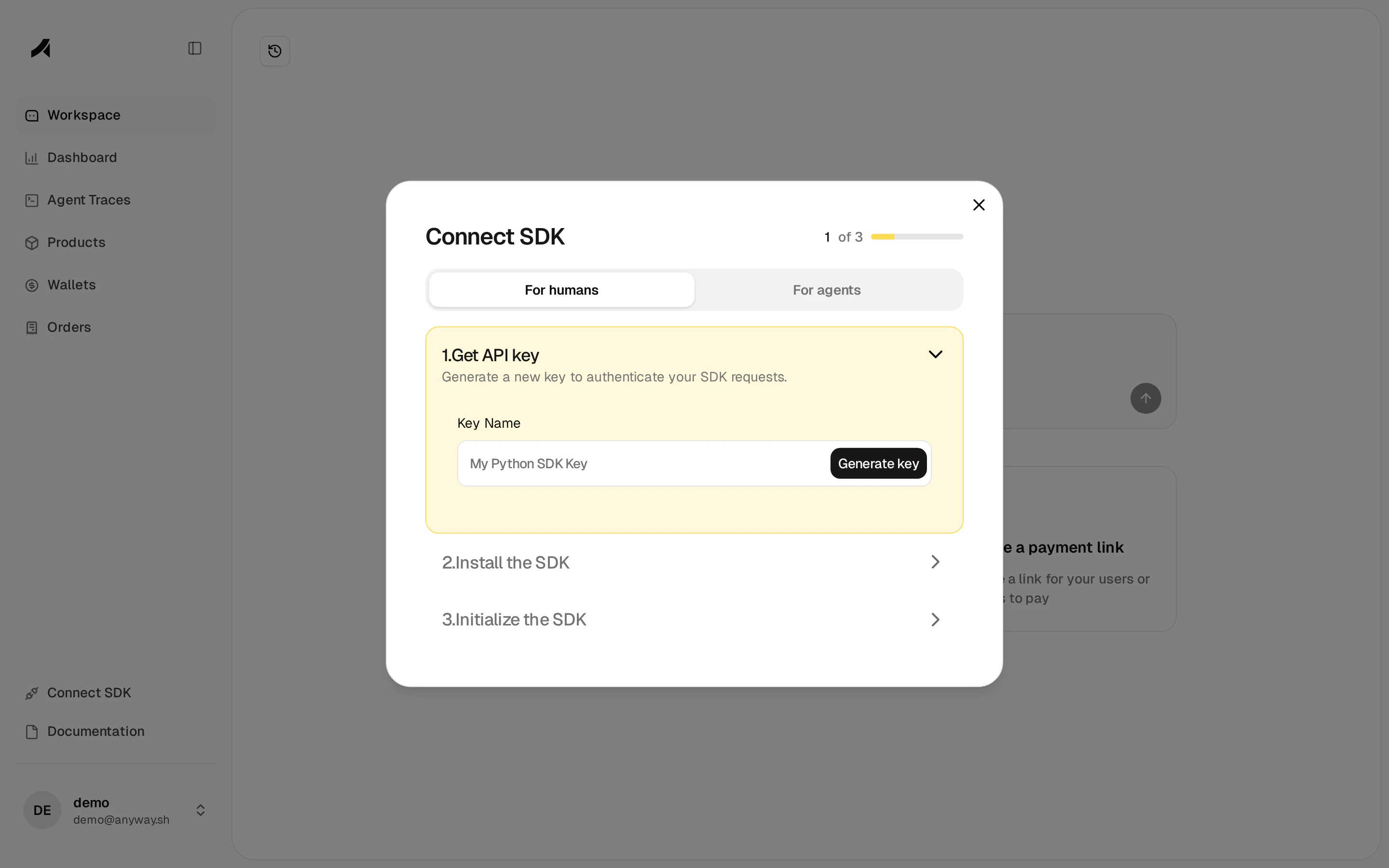Viewport: 1389px width, 868px height.
Task: Click the Connect SDK rocket icon
Action: pyautogui.click(x=32, y=692)
